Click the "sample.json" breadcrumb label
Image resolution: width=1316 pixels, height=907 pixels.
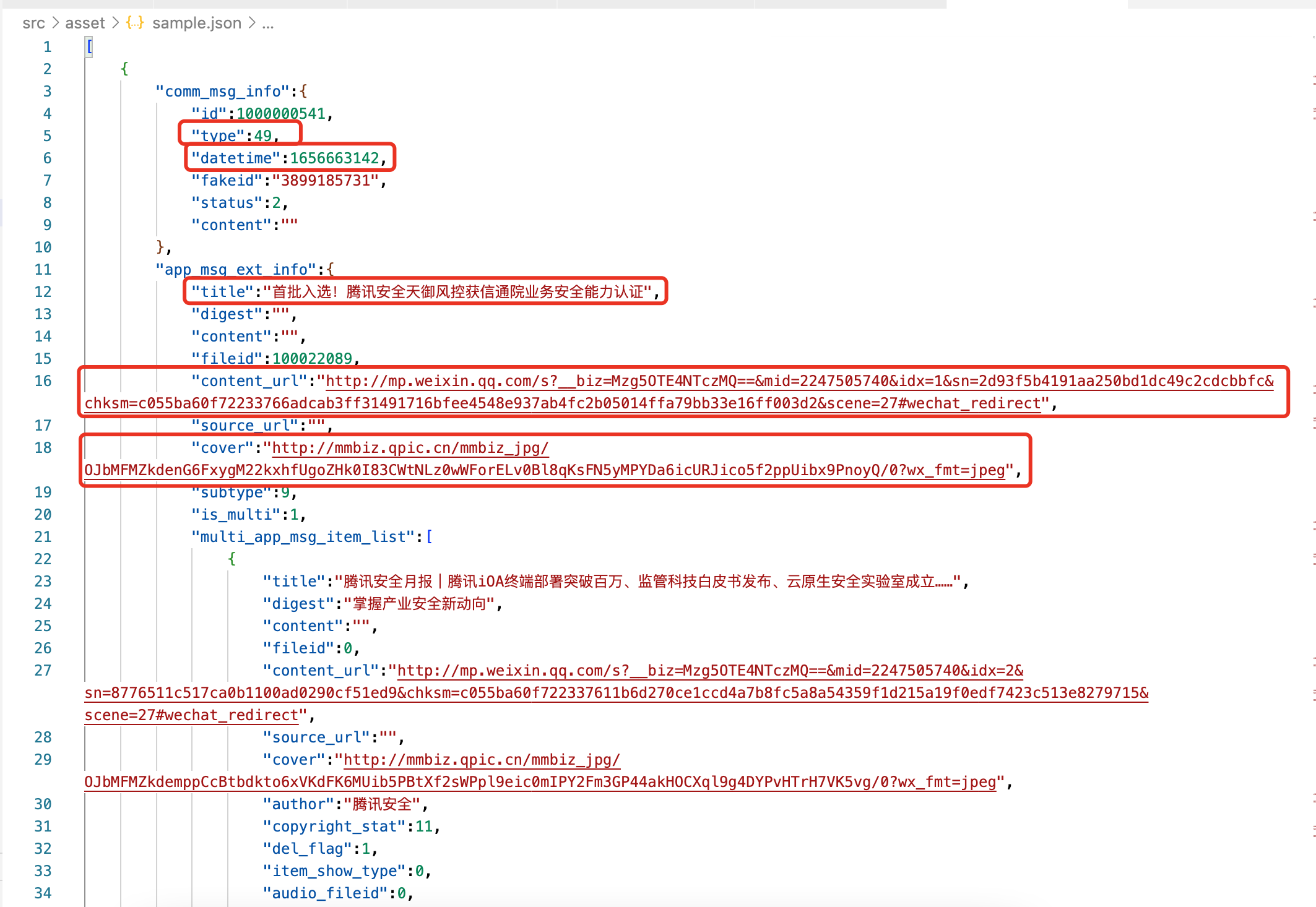point(197,23)
